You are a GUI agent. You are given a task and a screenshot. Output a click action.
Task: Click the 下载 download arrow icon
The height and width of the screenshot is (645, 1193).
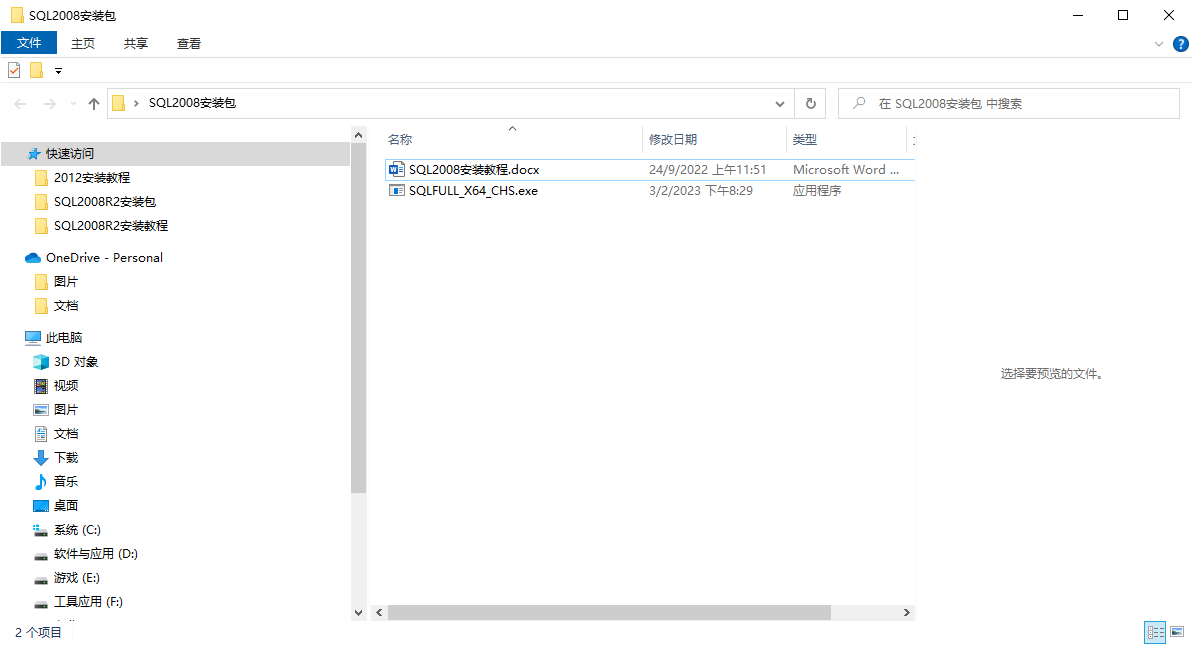(41, 458)
